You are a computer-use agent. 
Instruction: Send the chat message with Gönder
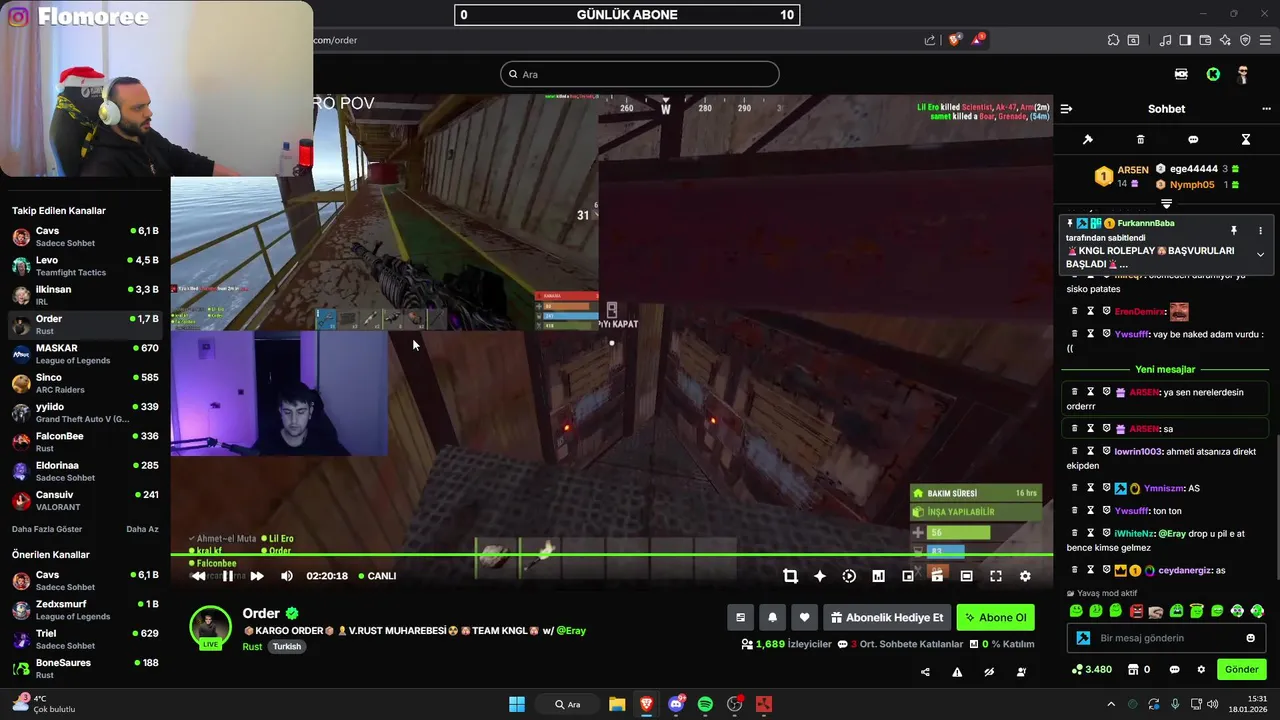coord(1242,670)
